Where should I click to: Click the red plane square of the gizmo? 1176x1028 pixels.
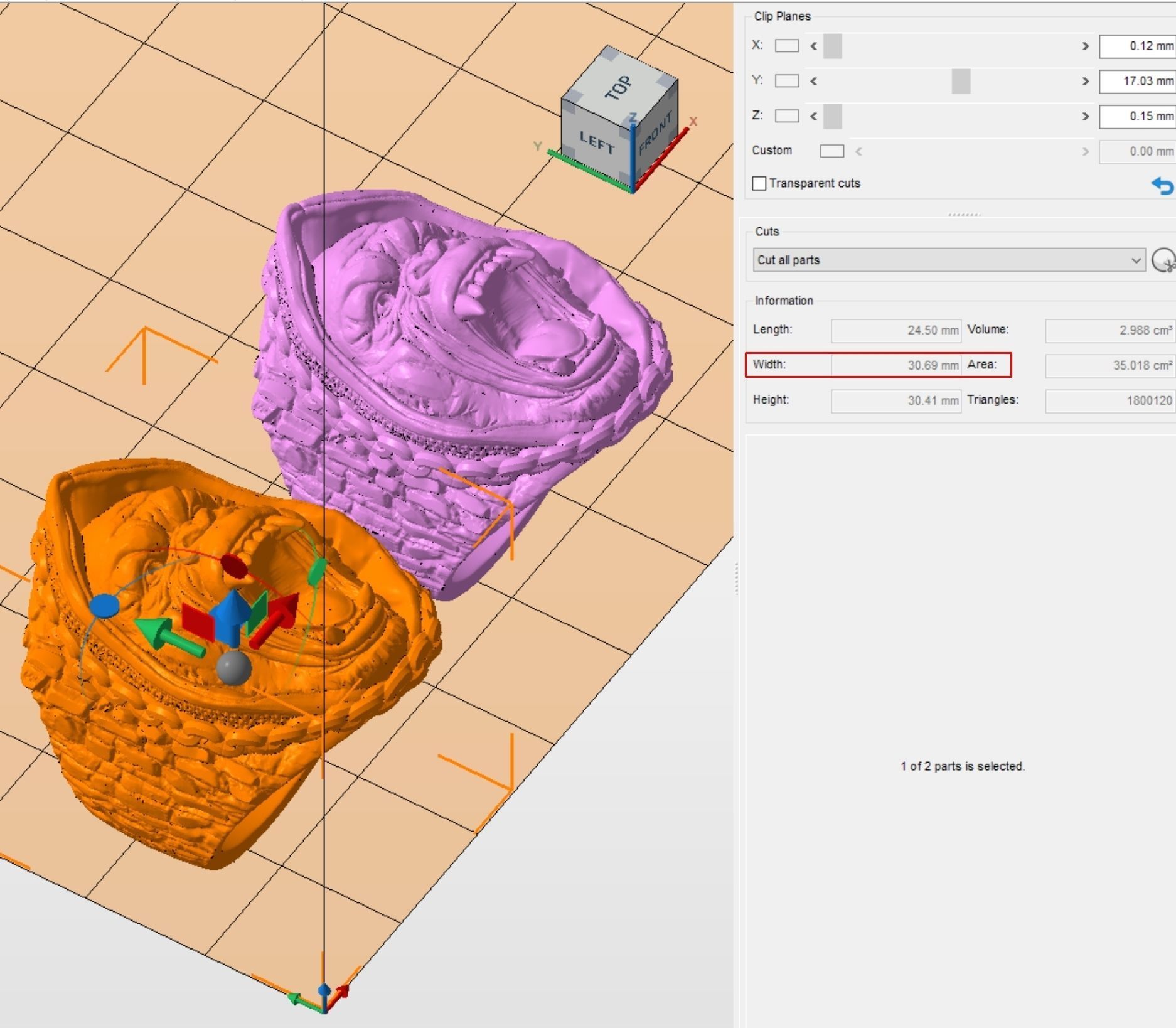click(x=199, y=621)
